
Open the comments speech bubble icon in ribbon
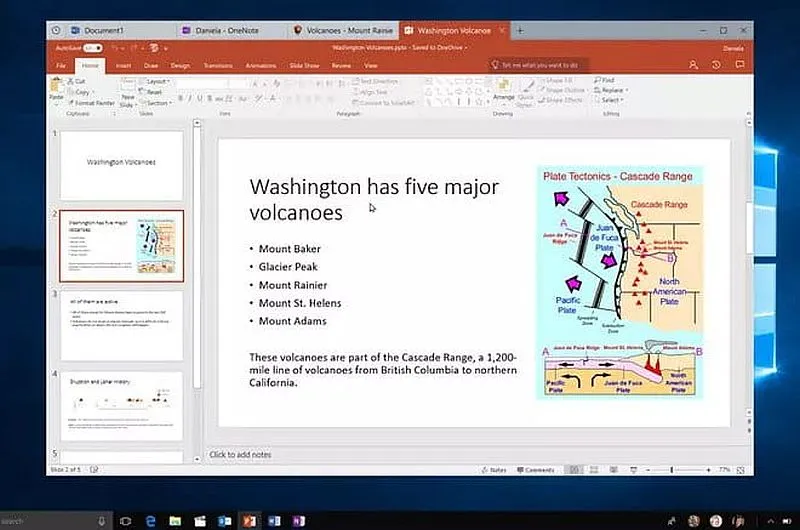point(739,64)
